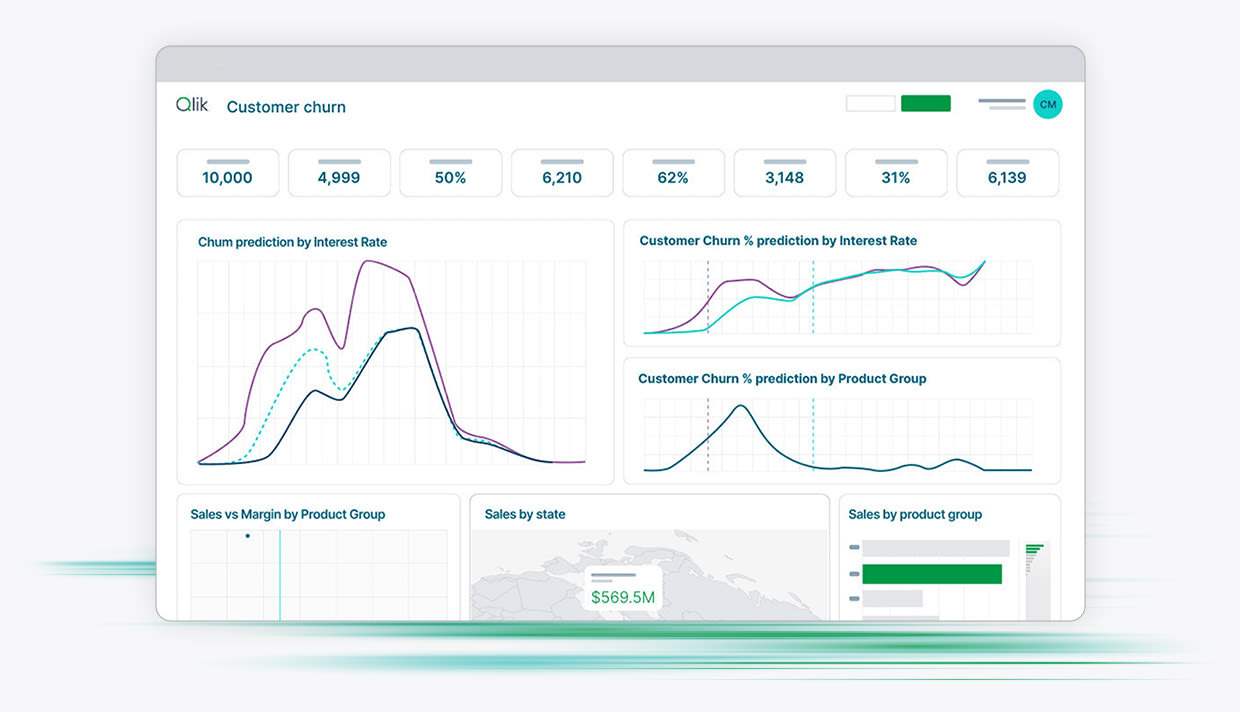Click the green action button in the header
The image size is (1240, 712).
pos(925,102)
